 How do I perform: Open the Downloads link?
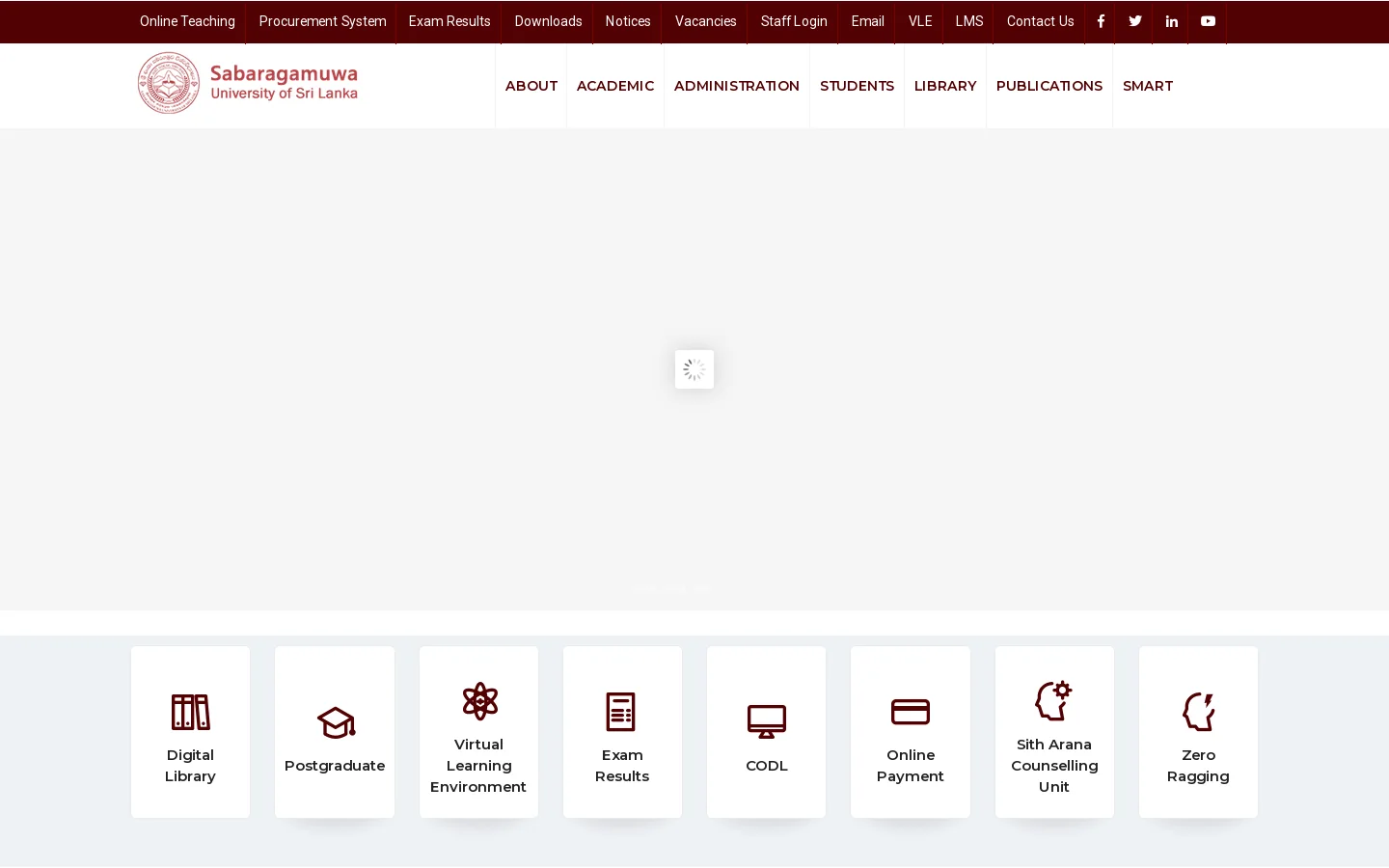[548, 21]
